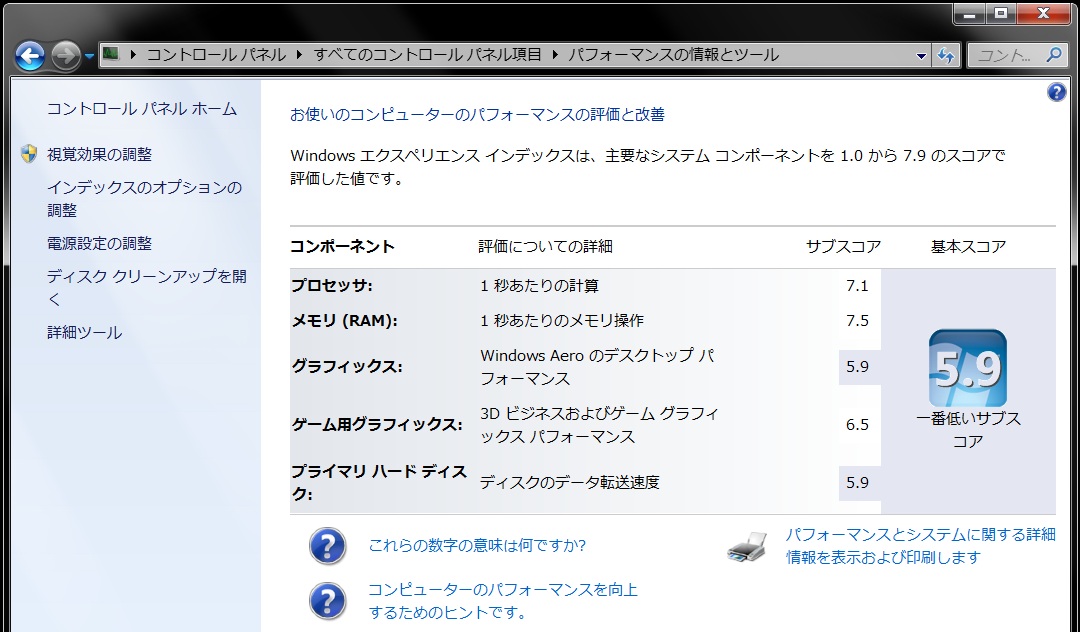Viewport: 1080px width, 632px height.
Task: Click the printer icon
Action: tap(747, 547)
